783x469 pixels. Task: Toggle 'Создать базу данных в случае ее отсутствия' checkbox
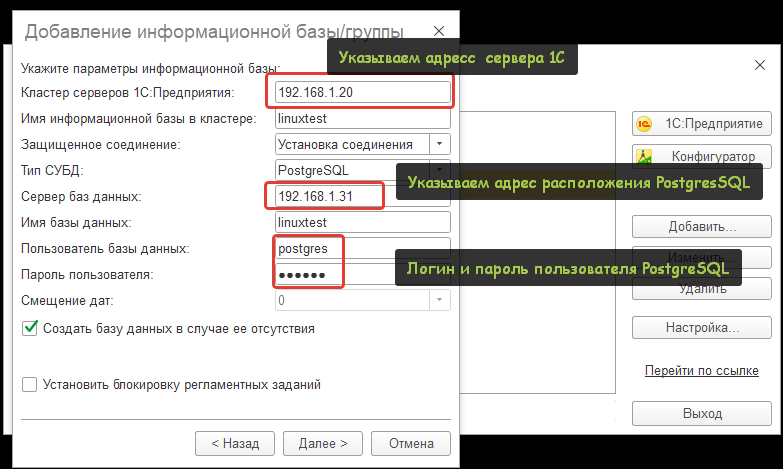coord(29,327)
